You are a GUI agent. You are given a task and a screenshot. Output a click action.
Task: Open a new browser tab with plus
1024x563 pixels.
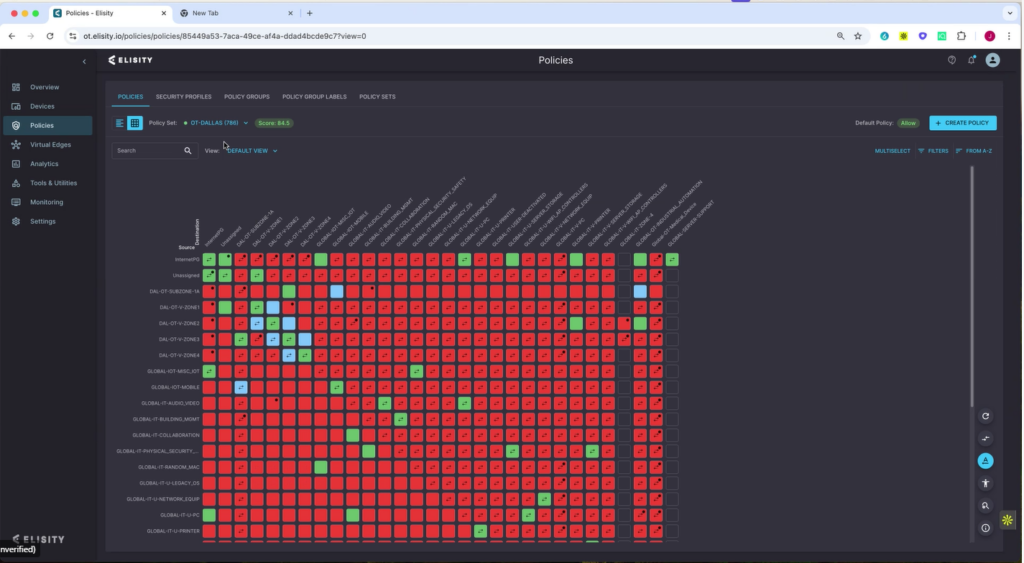pos(310,13)
